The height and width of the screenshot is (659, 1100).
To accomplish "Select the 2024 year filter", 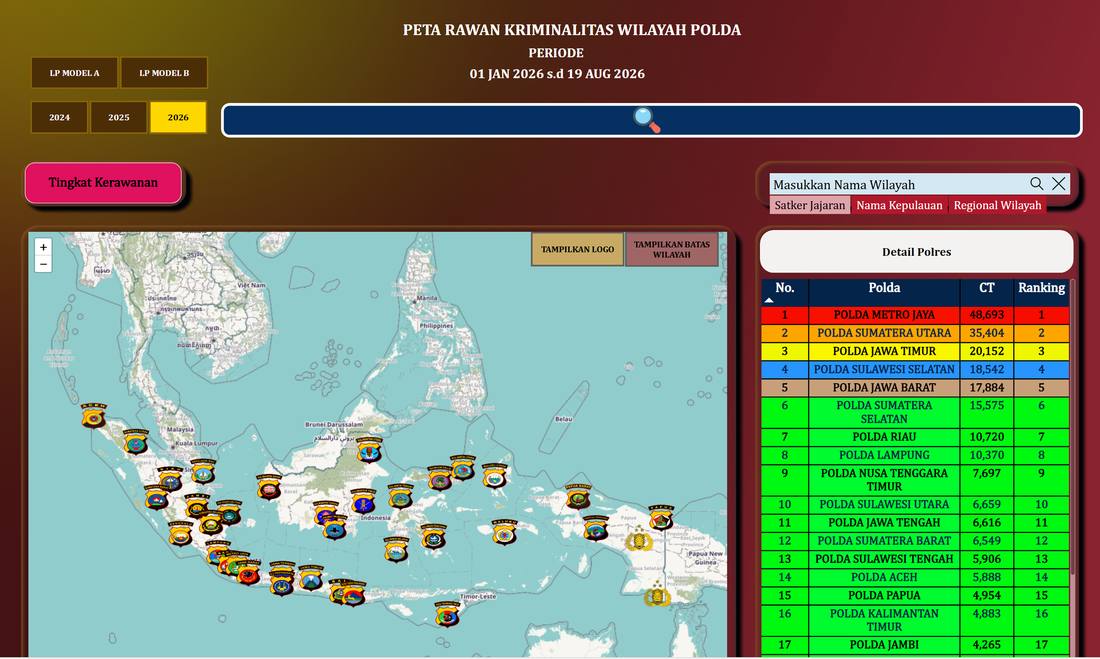I will pos(60,117).
